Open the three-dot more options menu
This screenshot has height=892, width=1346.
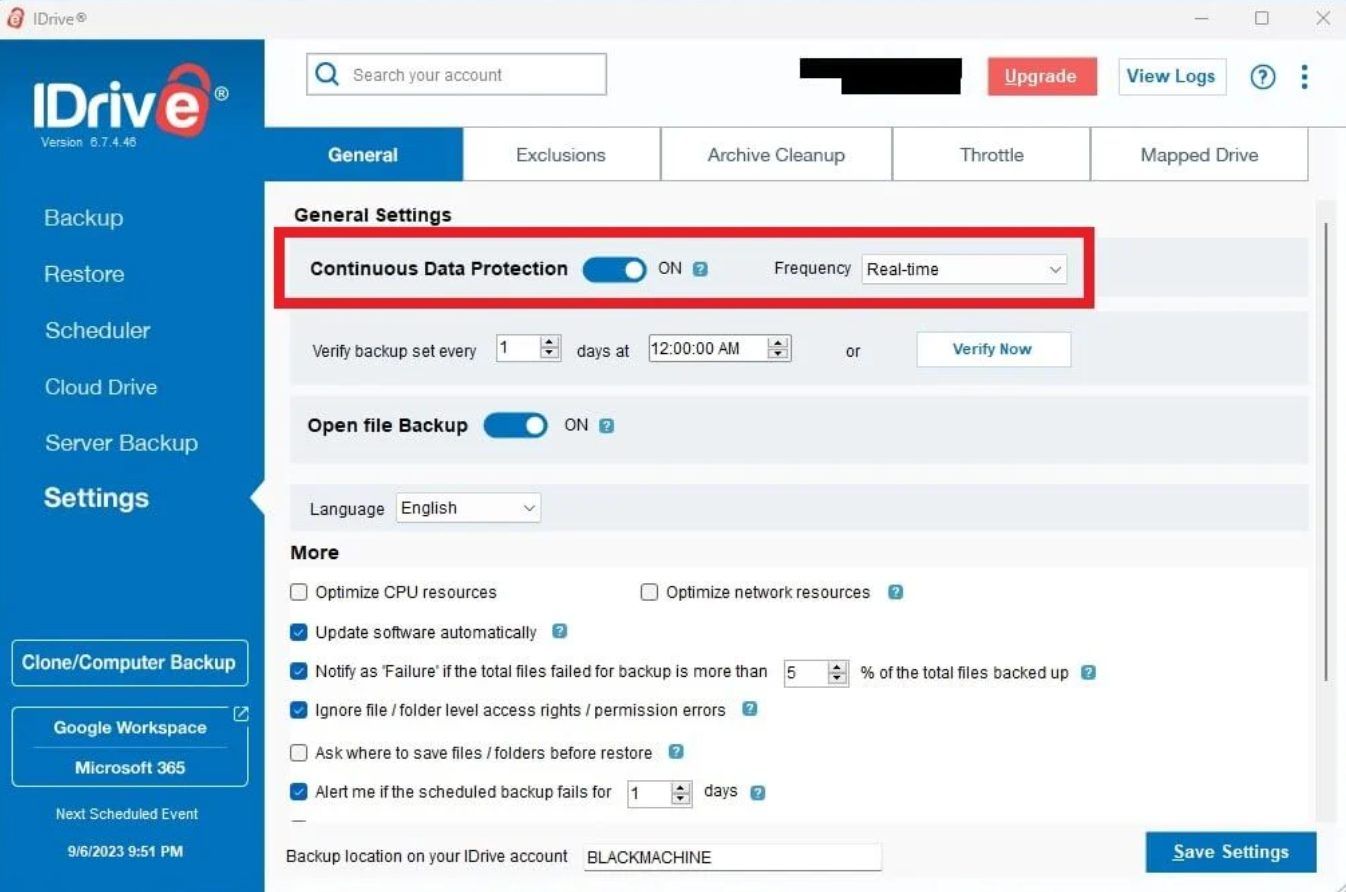pyautogui.click(x=1304, y=77)
